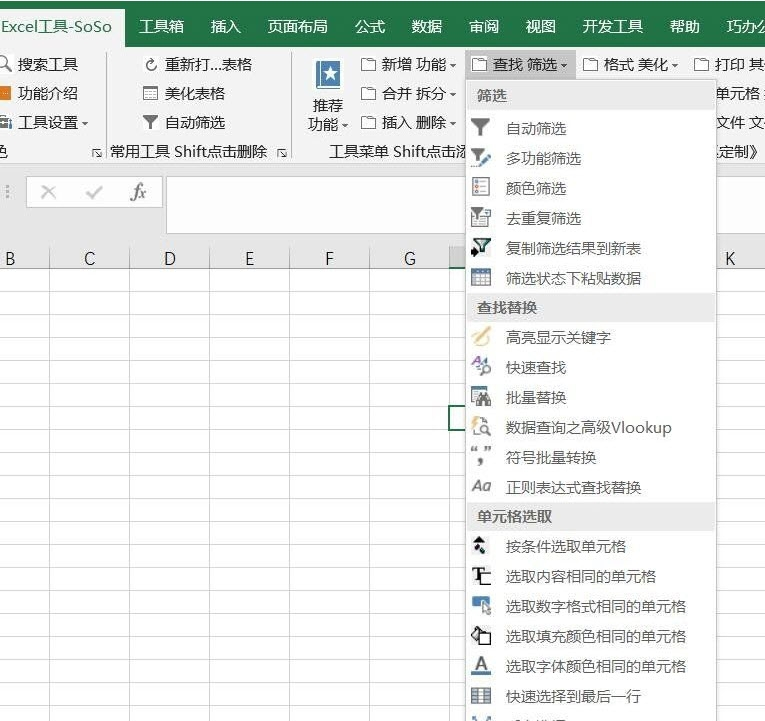Click the 美化表格 table icon in ribbon
Viewport: 765px width, 721px height.
150,93
